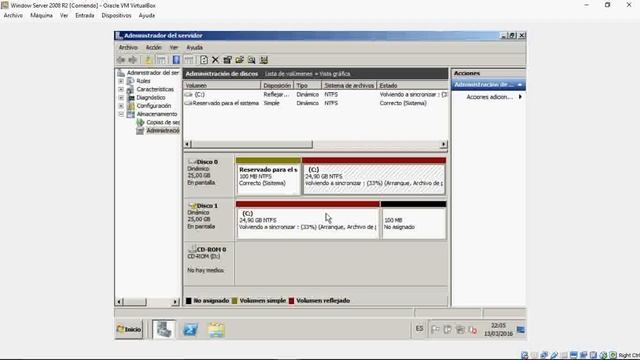Viewport: 640px width, 360px height.
Task: Click the red-marked tray icon beside clock
Action: coord(473,330)
